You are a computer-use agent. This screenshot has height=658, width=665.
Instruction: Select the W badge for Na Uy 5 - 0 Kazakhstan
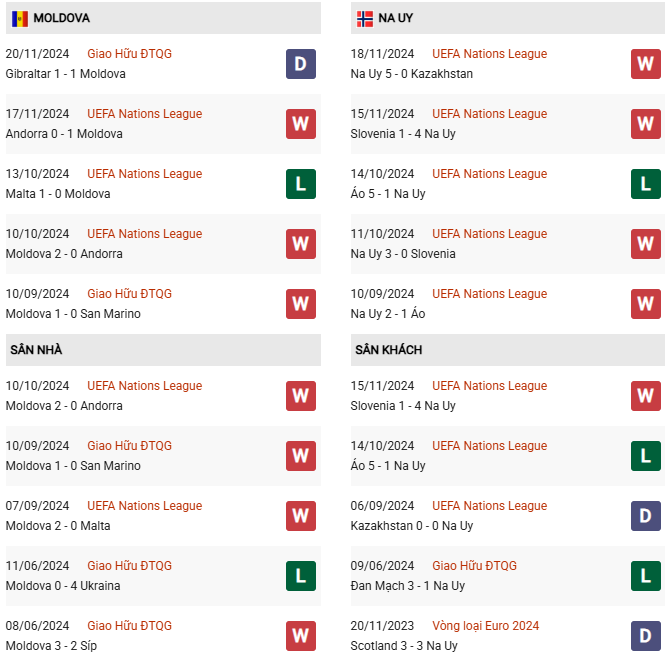[645, 64]
